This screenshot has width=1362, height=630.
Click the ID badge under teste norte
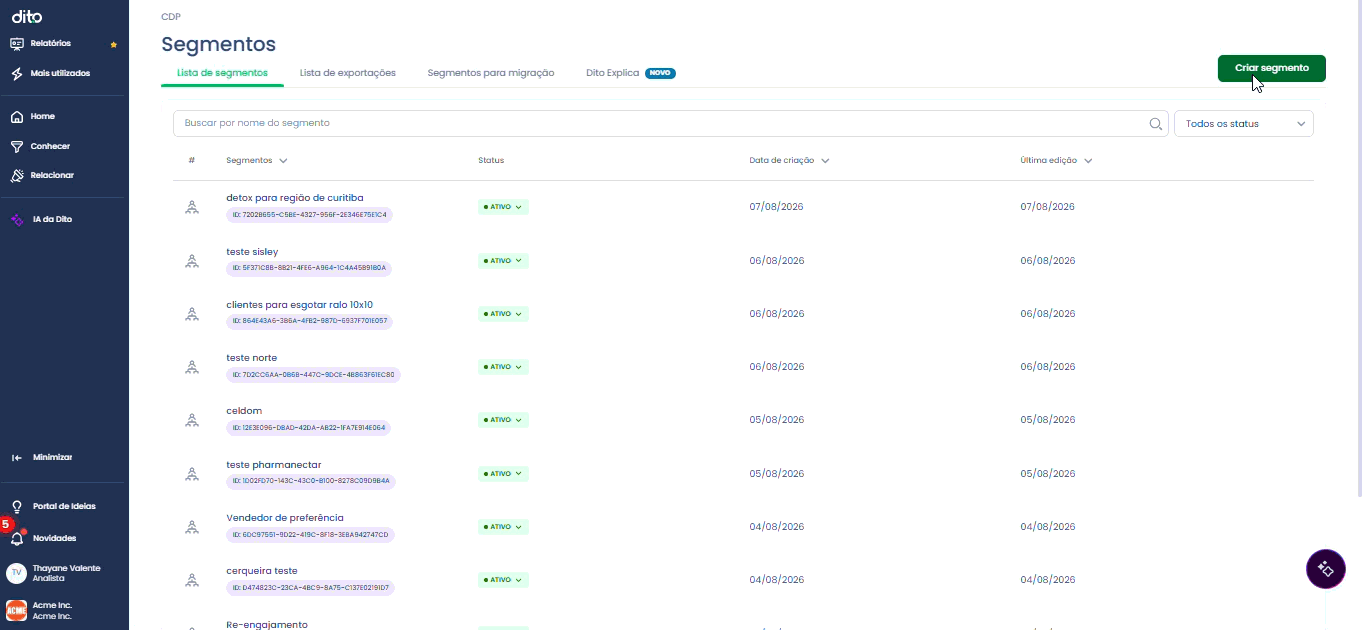click(313, 375)
